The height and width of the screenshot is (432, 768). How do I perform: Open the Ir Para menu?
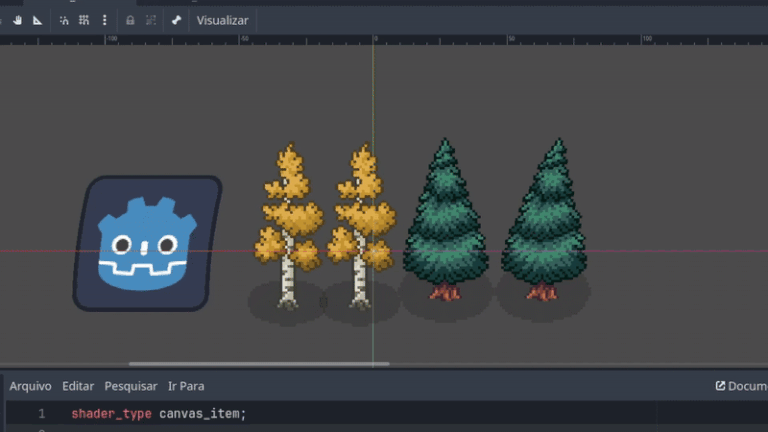click(186, 386)
